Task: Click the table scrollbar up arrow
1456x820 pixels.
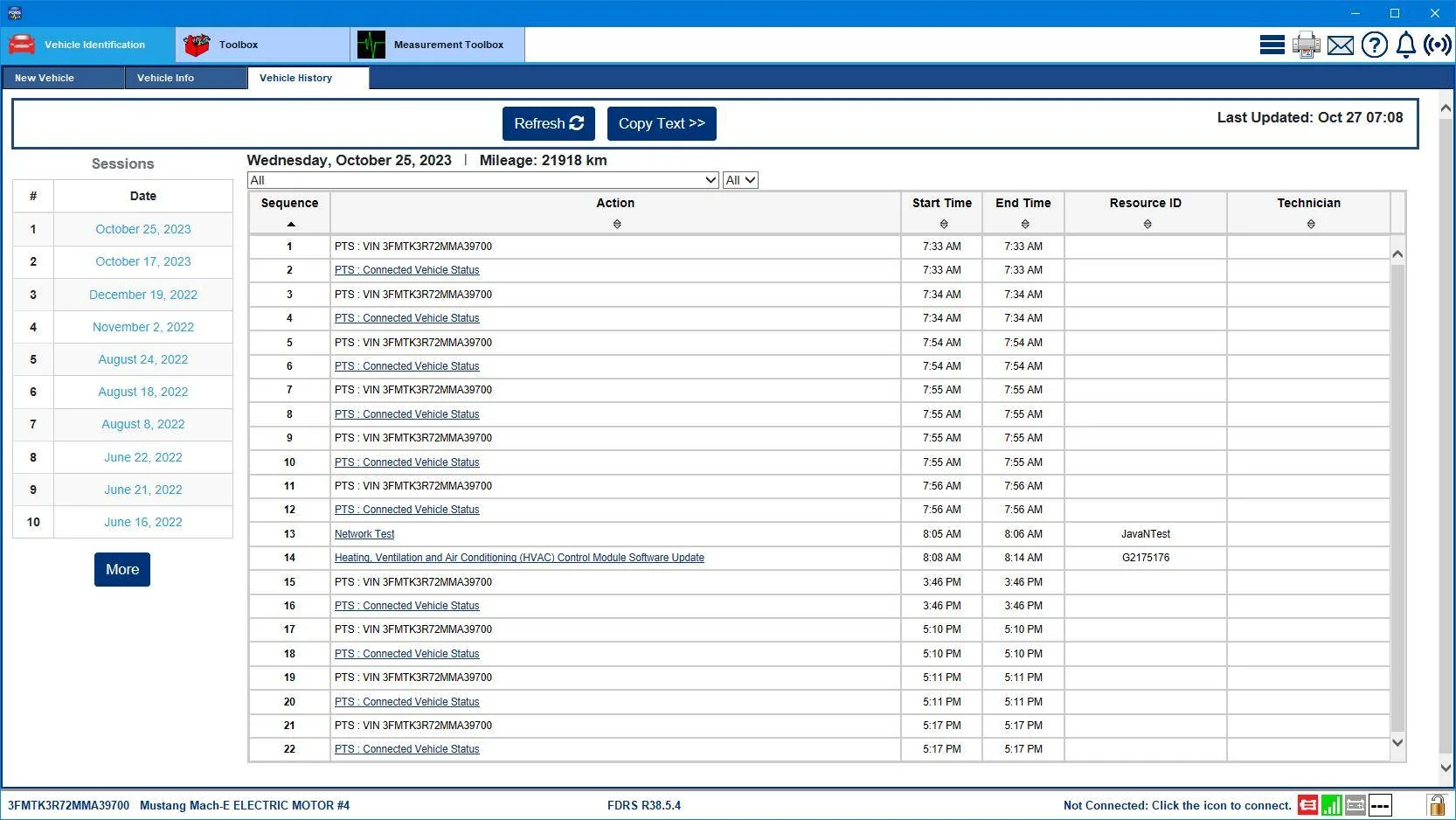Action: click(1397, 254)
